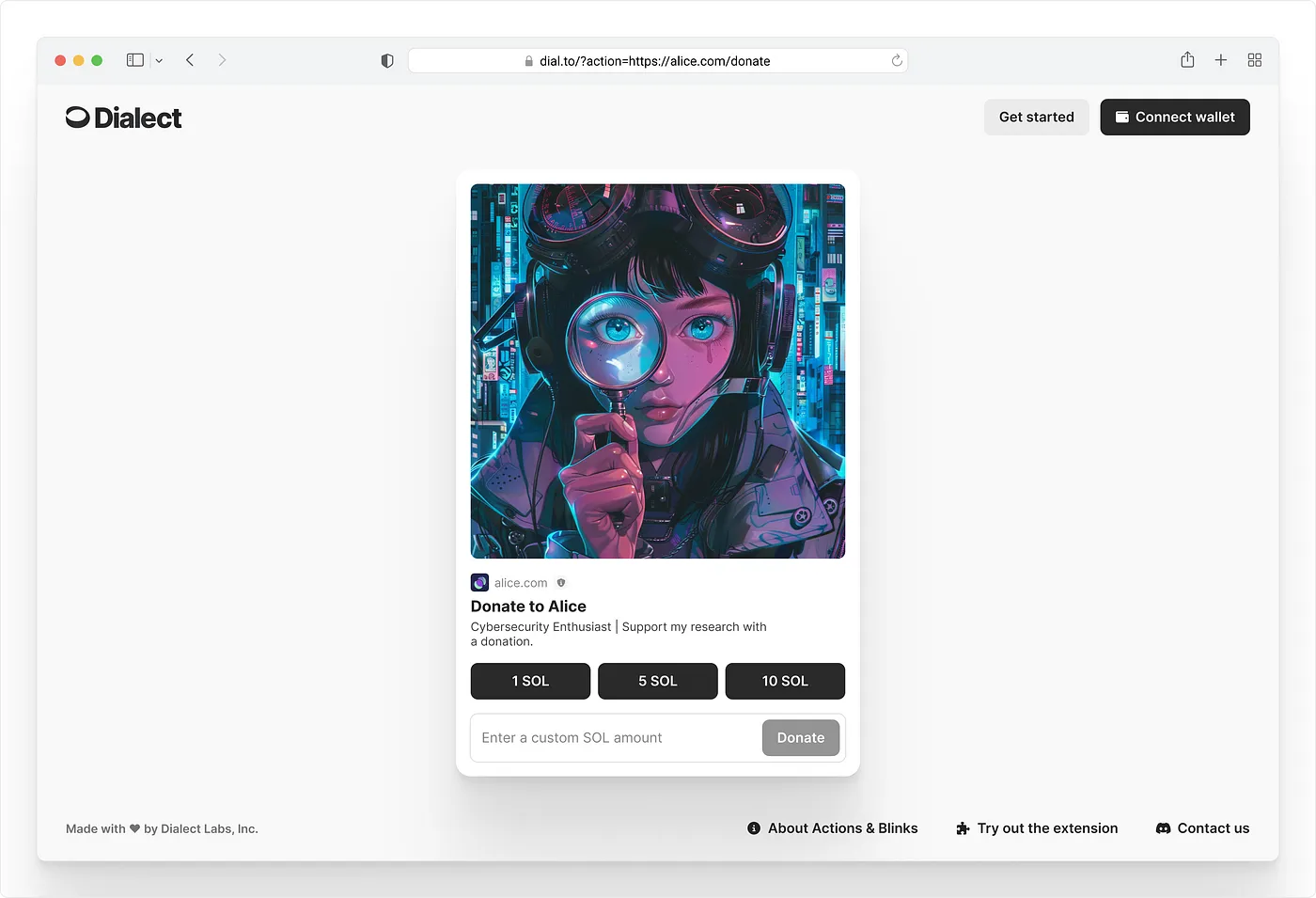
Task: Click the red close window button
Action: tap(60, 60)
